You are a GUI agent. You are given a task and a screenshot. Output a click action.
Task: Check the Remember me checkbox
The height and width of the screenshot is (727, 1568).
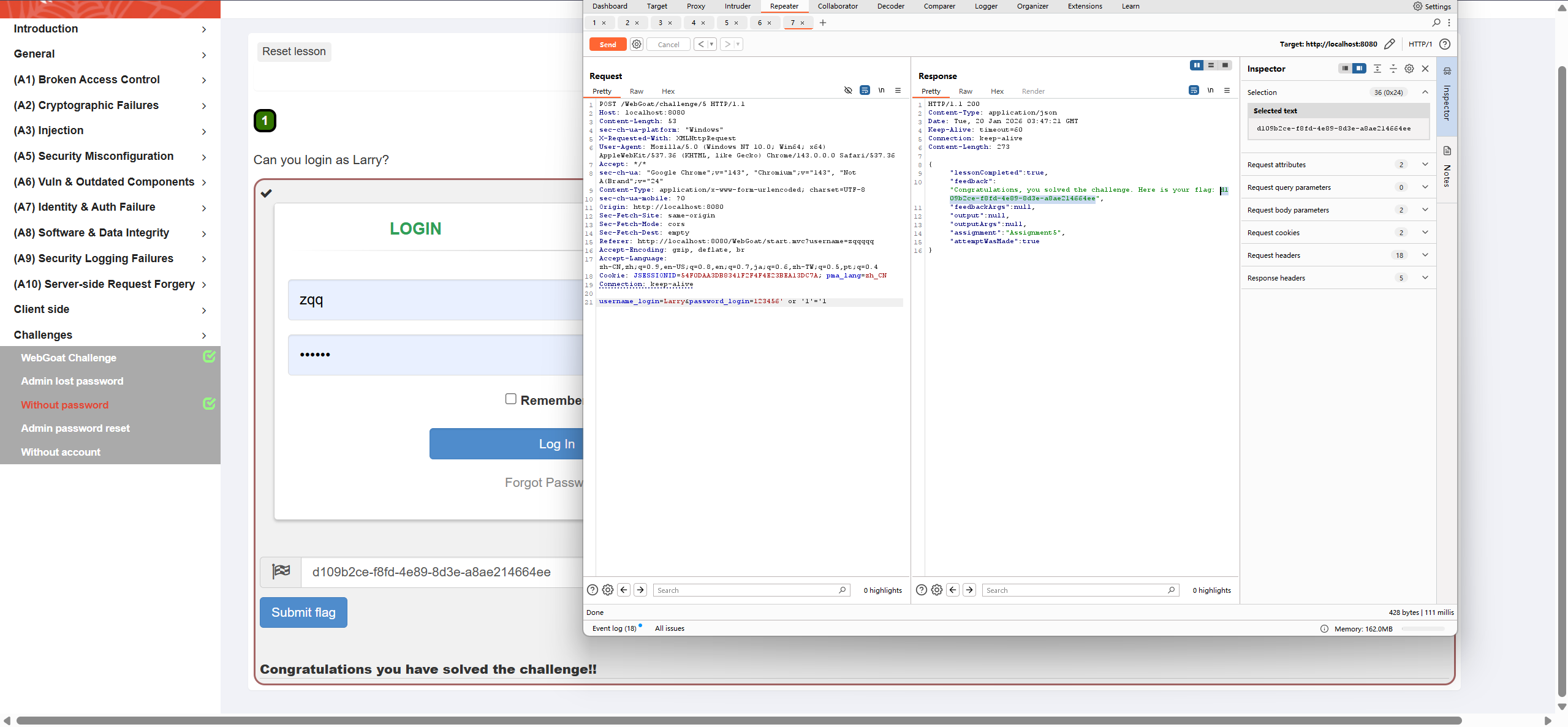(x=510, y=399)
